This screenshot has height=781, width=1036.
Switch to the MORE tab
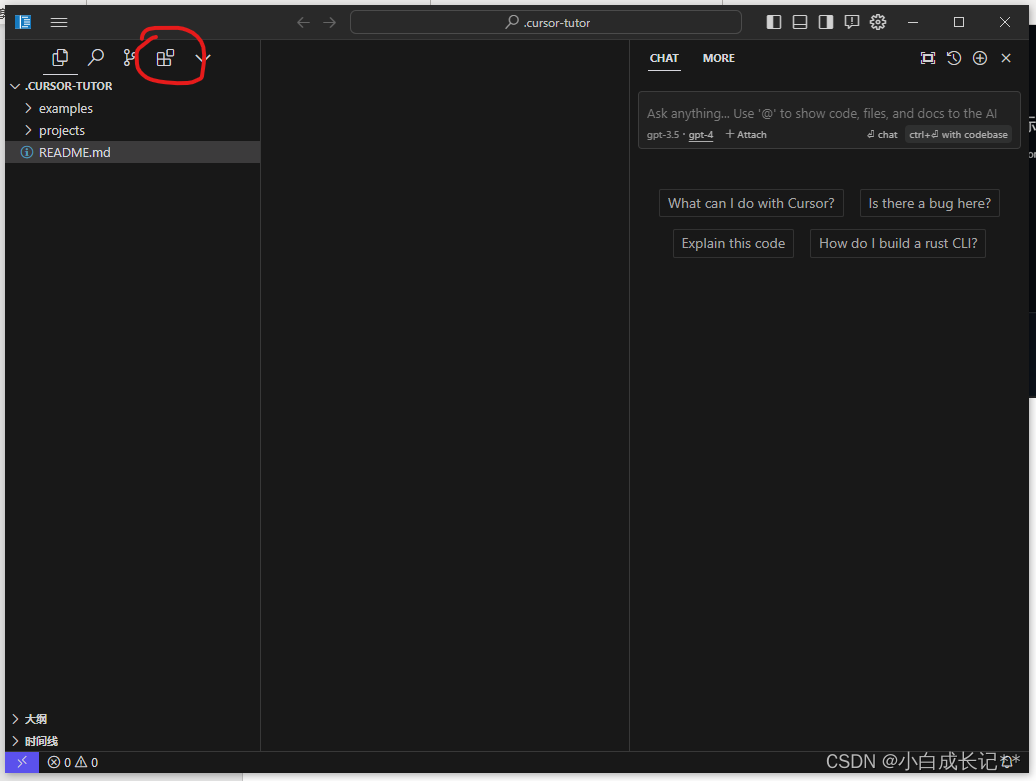tap(718, 58)
